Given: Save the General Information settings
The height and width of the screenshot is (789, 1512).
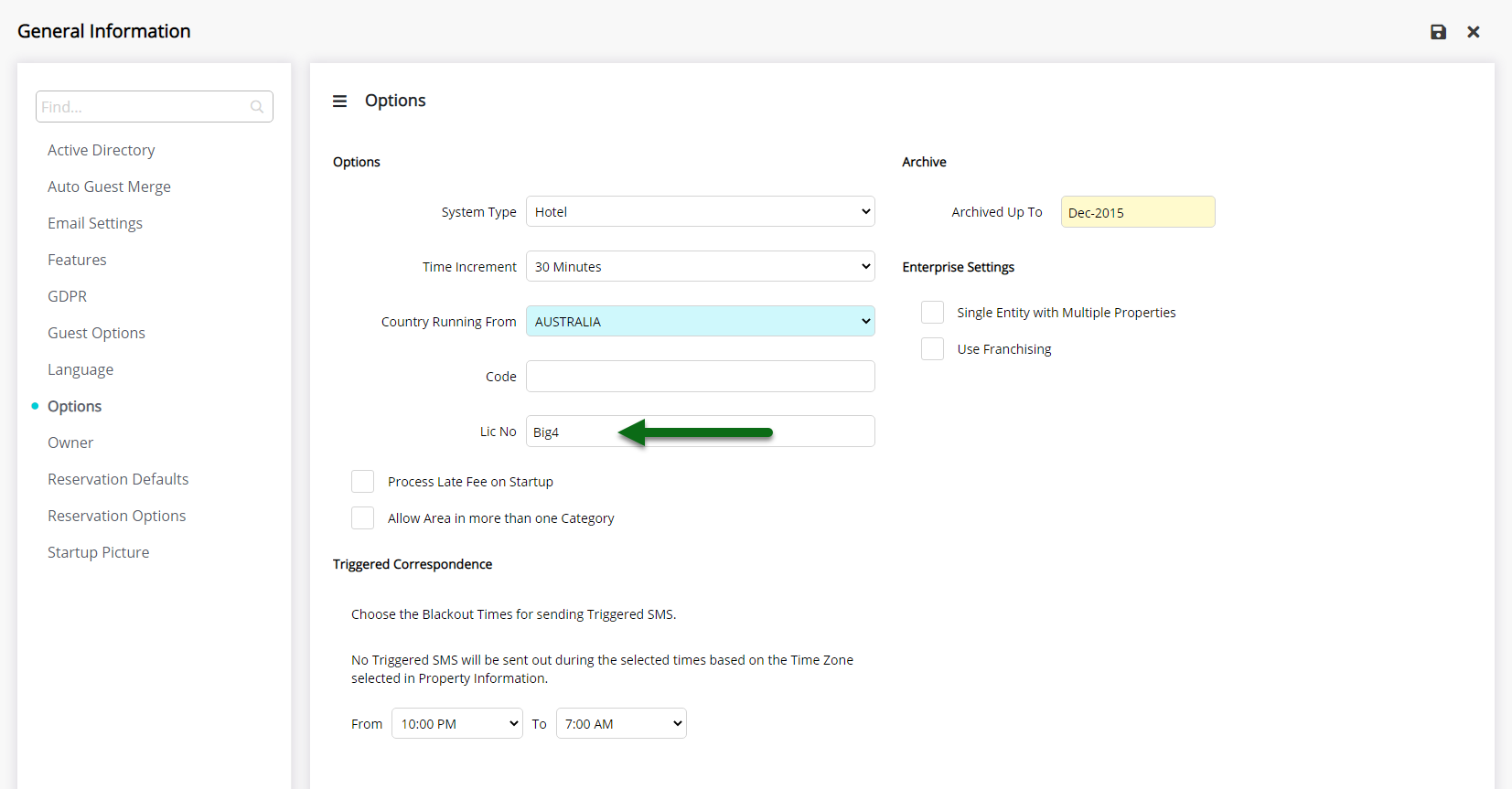Looking at the screenshot, I should [x=1438, y=32].
